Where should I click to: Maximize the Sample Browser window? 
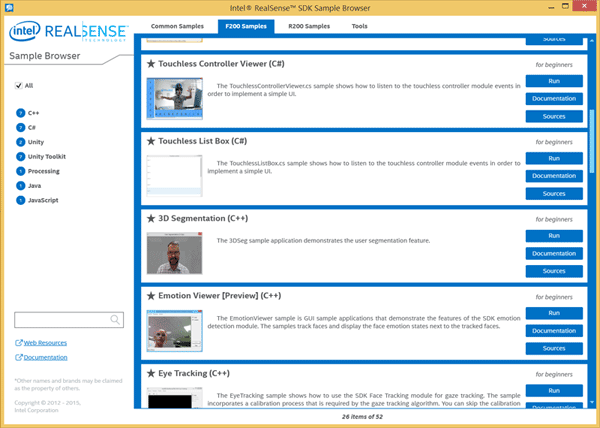tap(565, 7)
